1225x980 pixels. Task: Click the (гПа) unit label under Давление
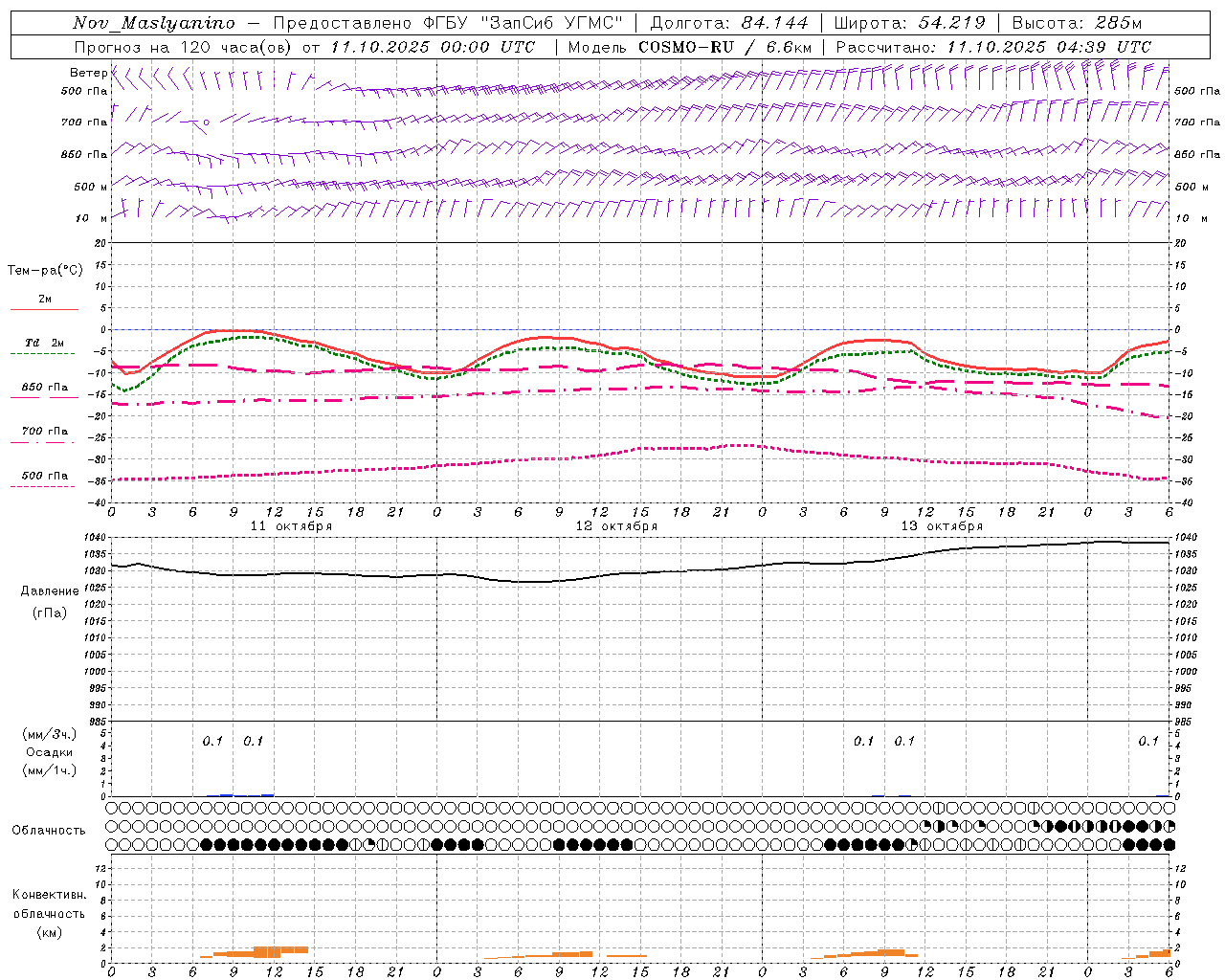50,612
